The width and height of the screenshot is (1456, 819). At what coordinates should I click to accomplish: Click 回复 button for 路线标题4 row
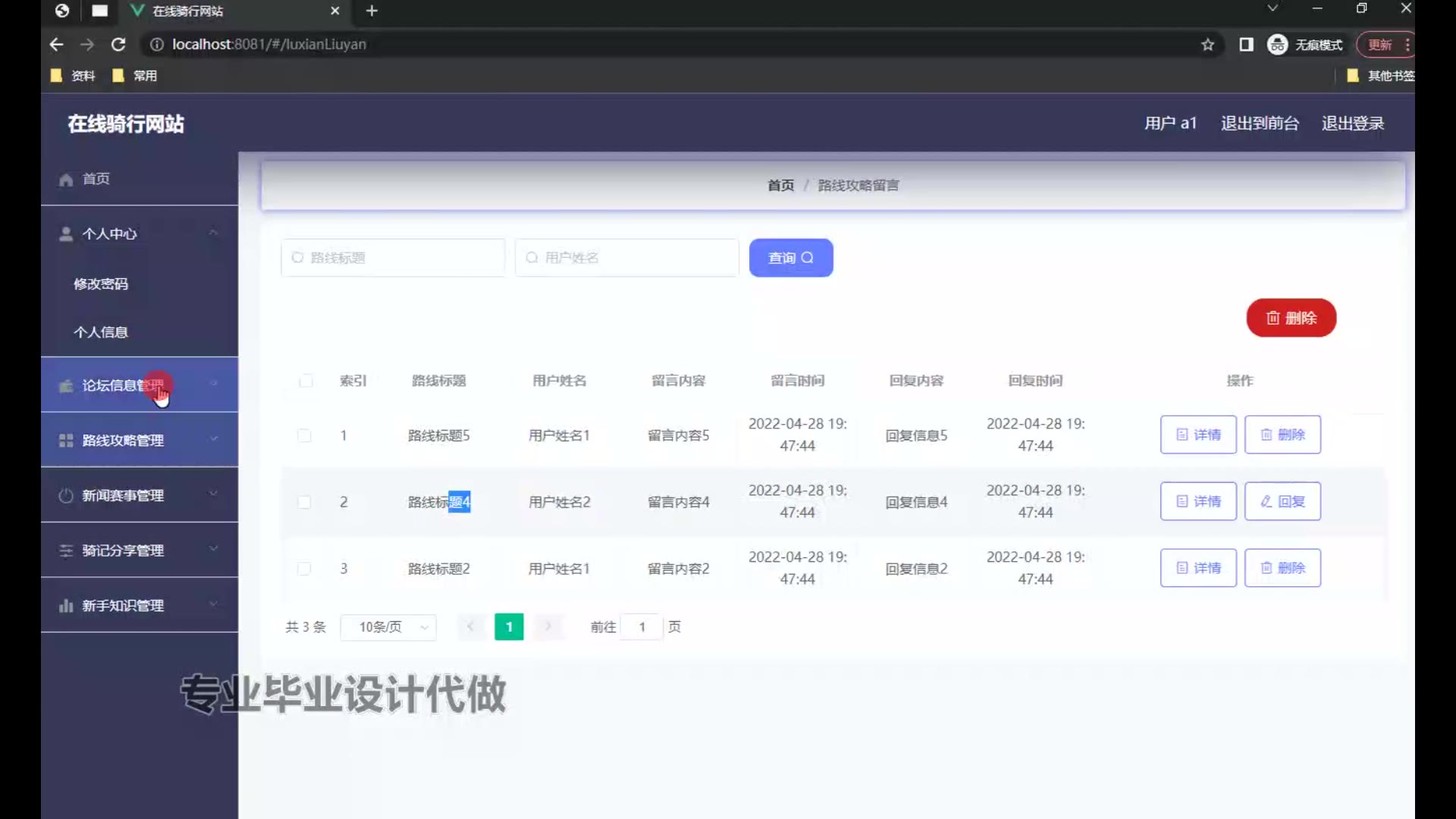[1282, 501]
